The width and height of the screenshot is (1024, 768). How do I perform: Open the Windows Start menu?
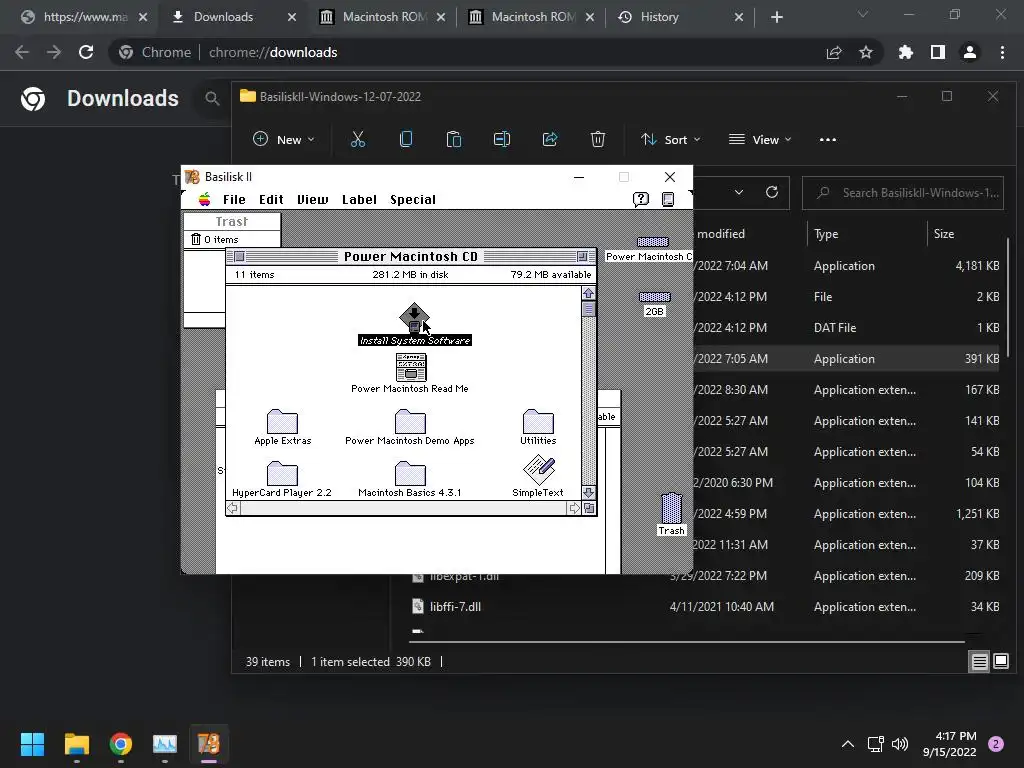point(32,744)
